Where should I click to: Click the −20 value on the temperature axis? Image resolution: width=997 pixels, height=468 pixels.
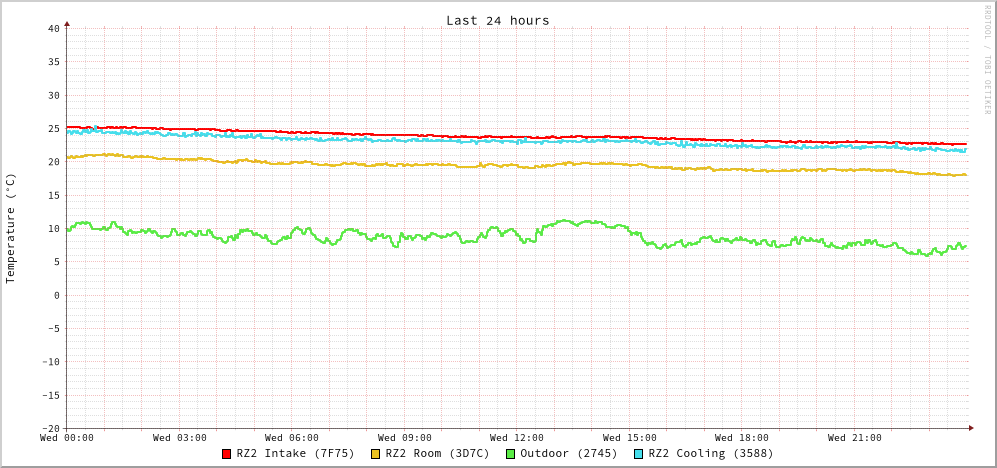point(50,428)
